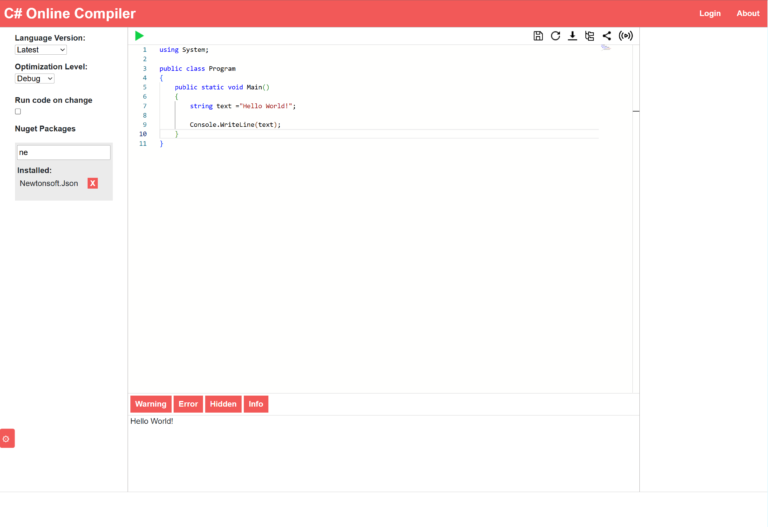Click the Nuget Packages heading label

(x=45, y=129)
